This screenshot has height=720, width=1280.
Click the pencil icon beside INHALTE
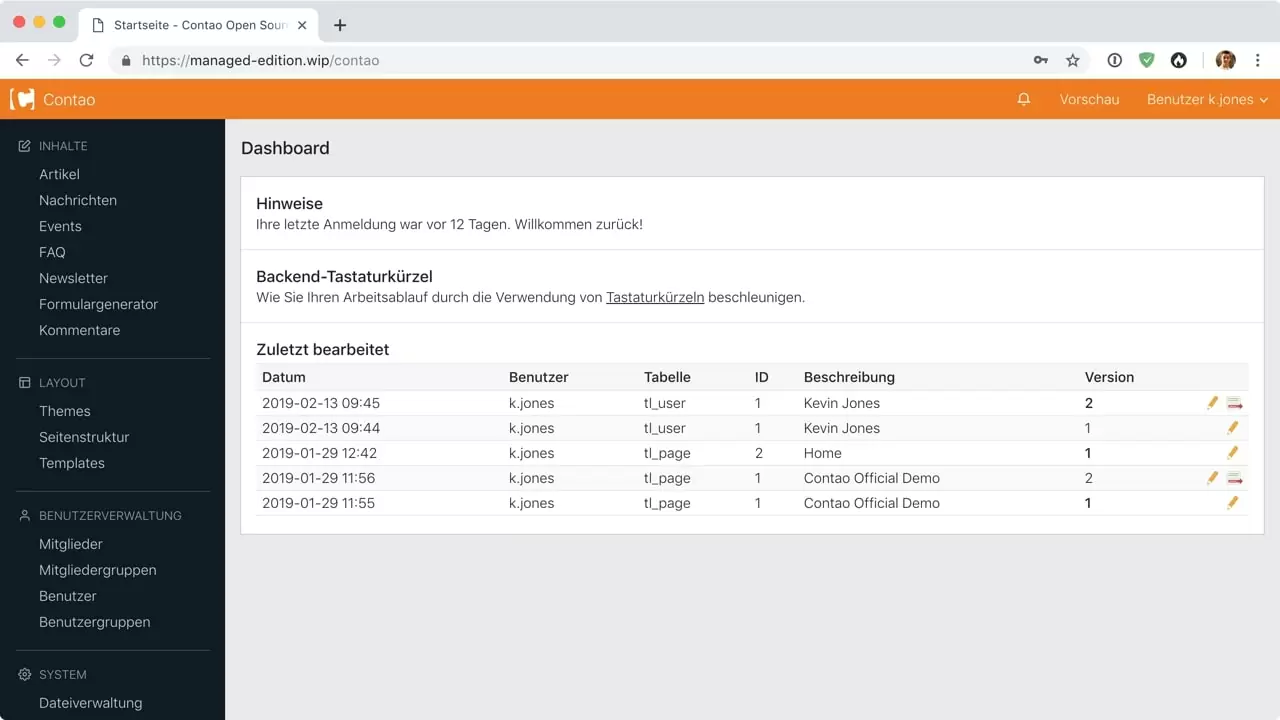click(x=23, y=145)
